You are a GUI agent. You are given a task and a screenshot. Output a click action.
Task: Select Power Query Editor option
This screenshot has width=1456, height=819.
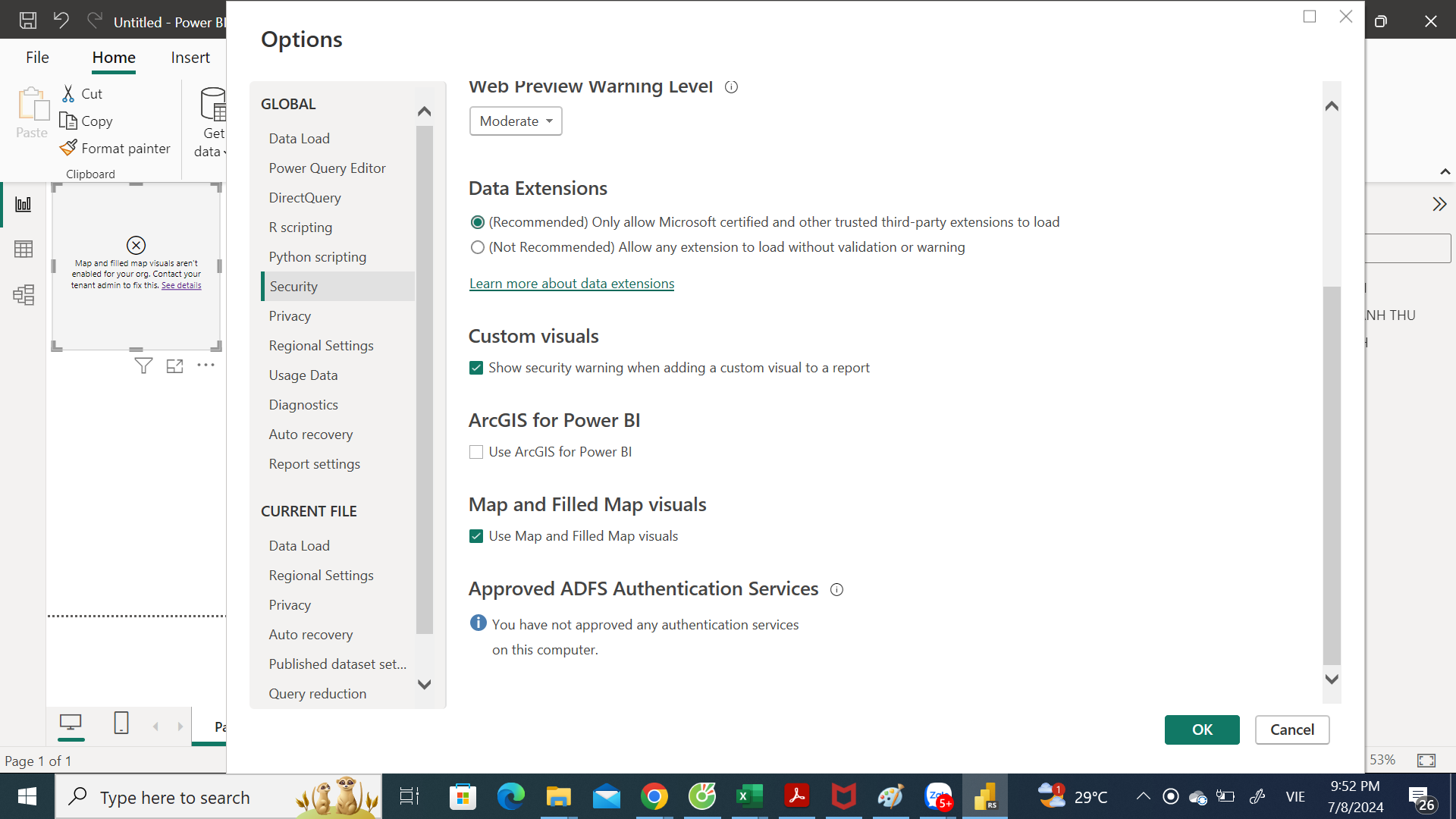coord(327,168)
